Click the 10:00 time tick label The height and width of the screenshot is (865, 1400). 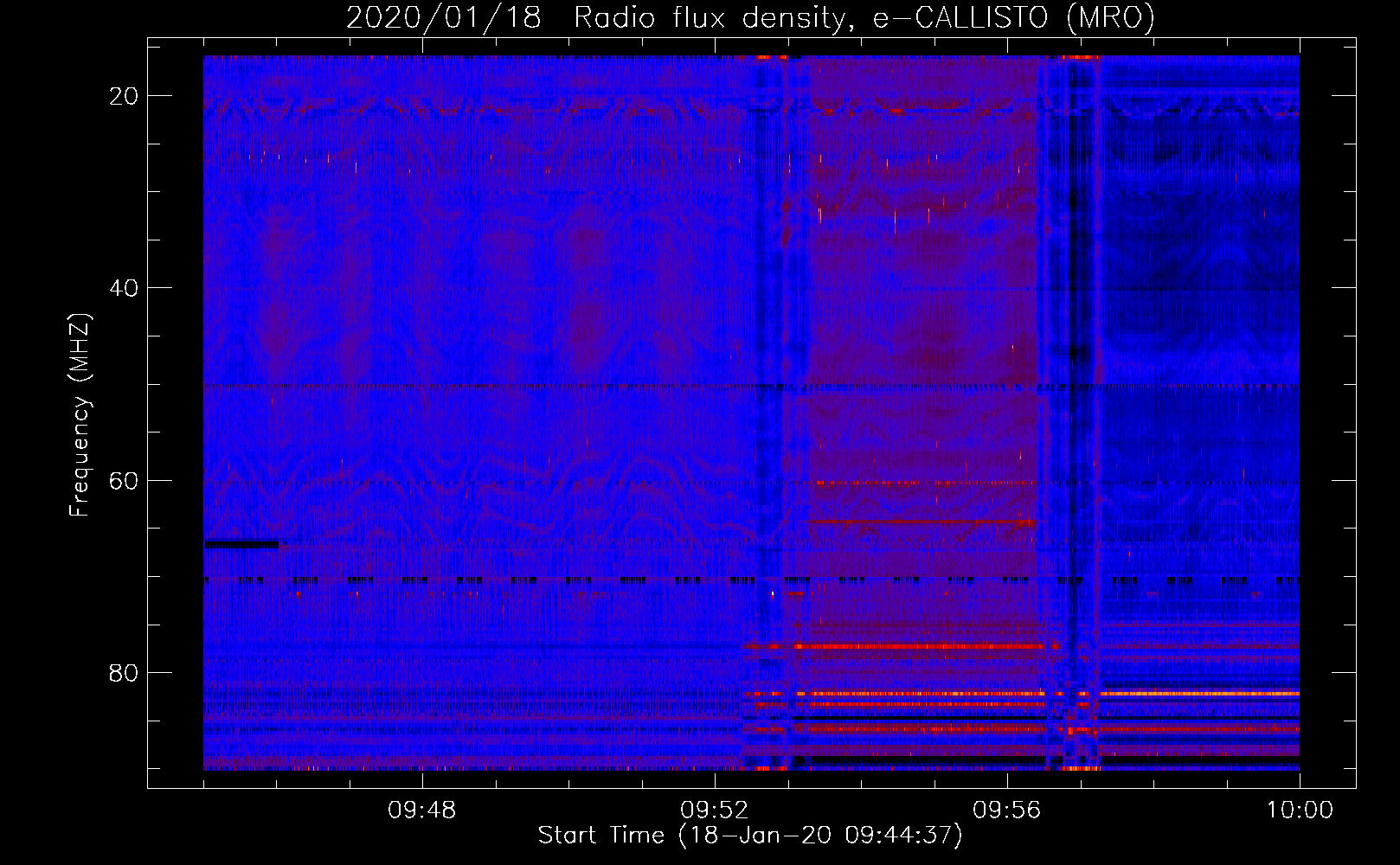(x=1300, y=811)
